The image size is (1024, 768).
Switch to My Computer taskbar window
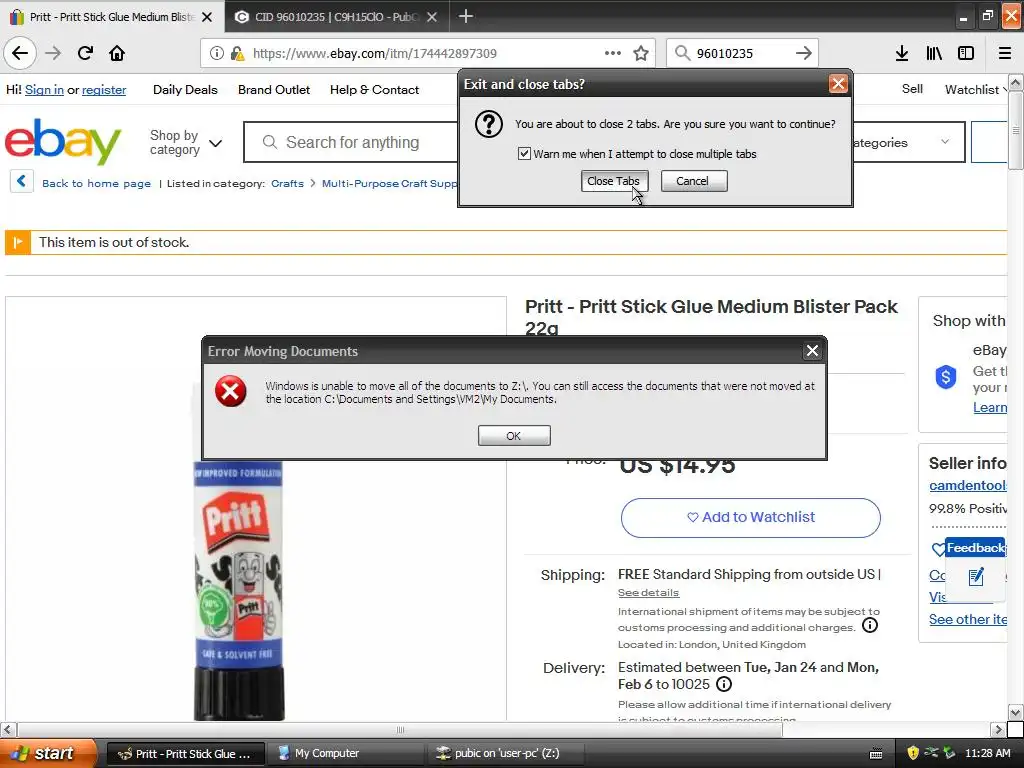tap(345, 753)
